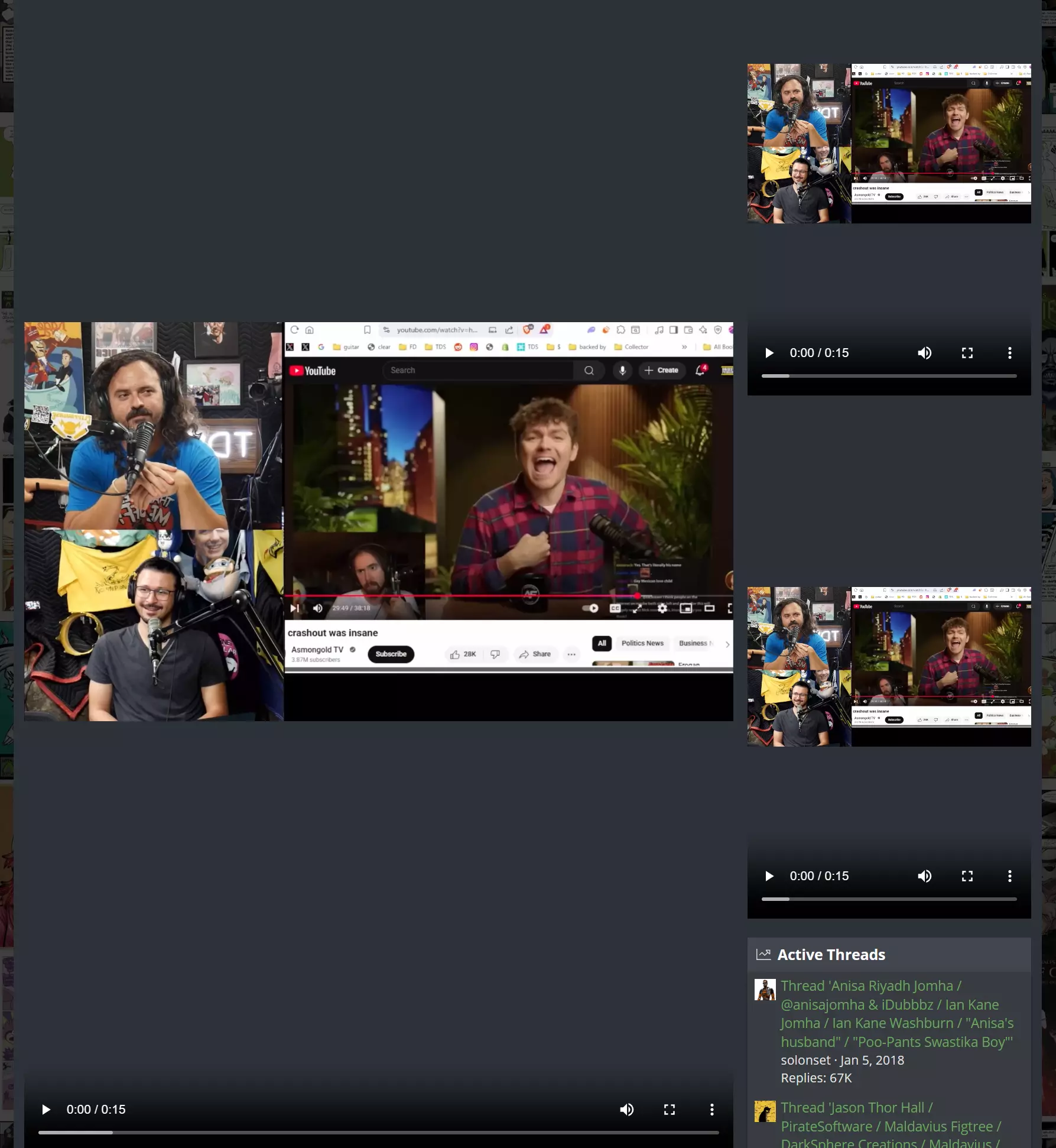Fullscreen the sidebar video above Active Threads
1056x1148 pixels.
point(967,876)
